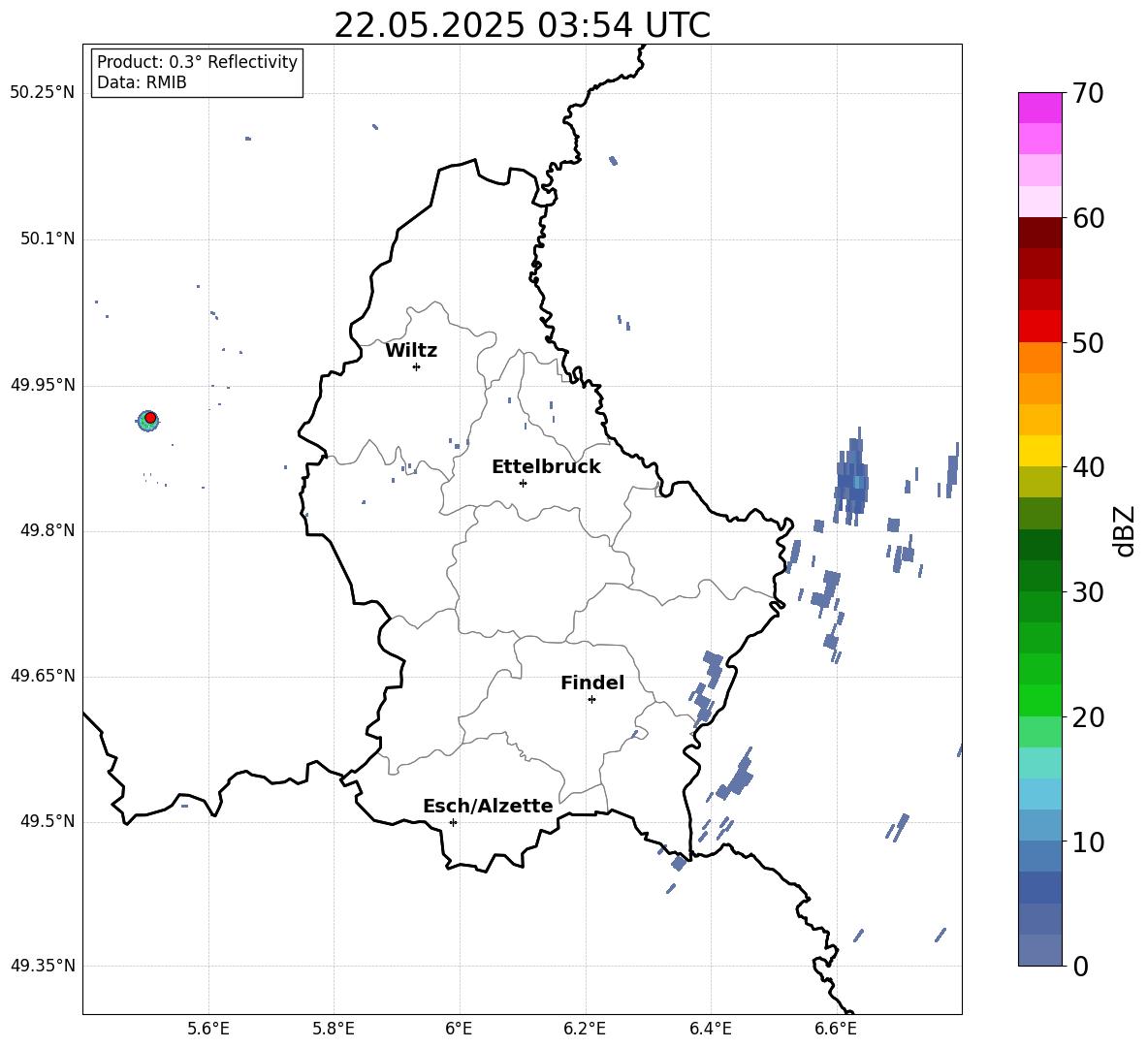Click the Esch/Alzette station label

pos(488,806)
